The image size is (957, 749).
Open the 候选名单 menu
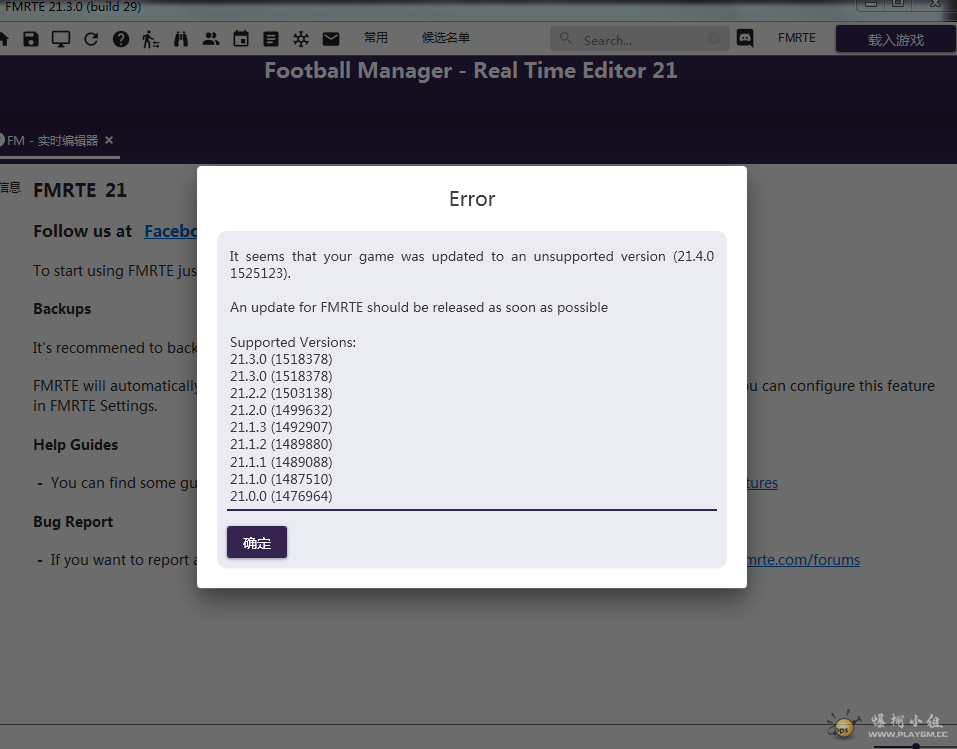coord(446,38)
